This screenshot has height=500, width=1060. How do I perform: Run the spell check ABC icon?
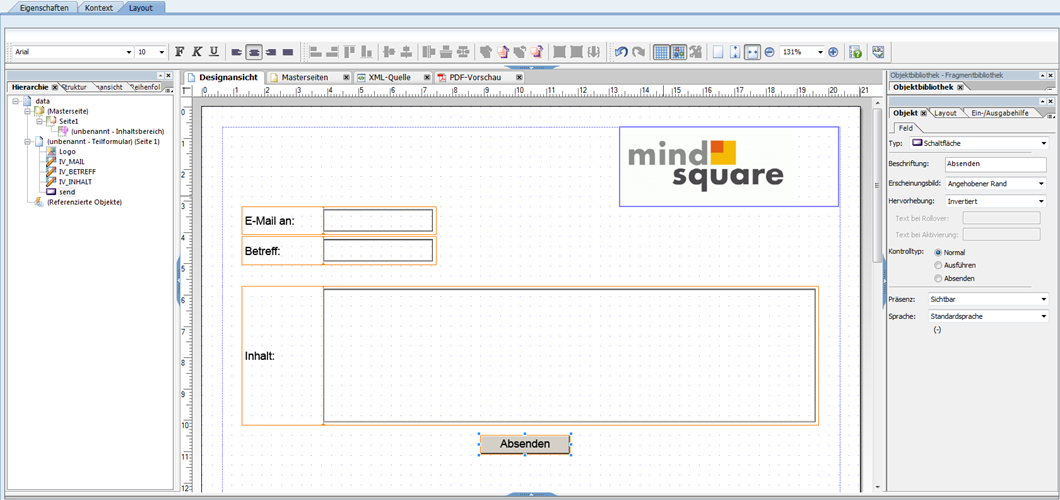(x=878, y=51)
